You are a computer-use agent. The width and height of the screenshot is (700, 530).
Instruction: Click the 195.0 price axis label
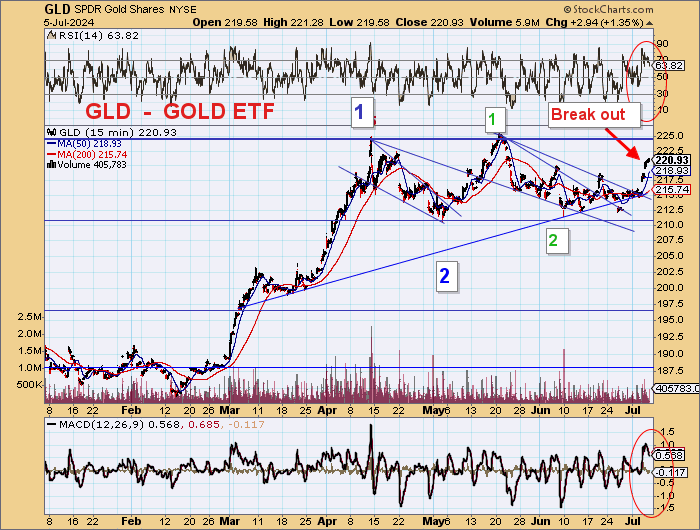click(x=669, y=320)
